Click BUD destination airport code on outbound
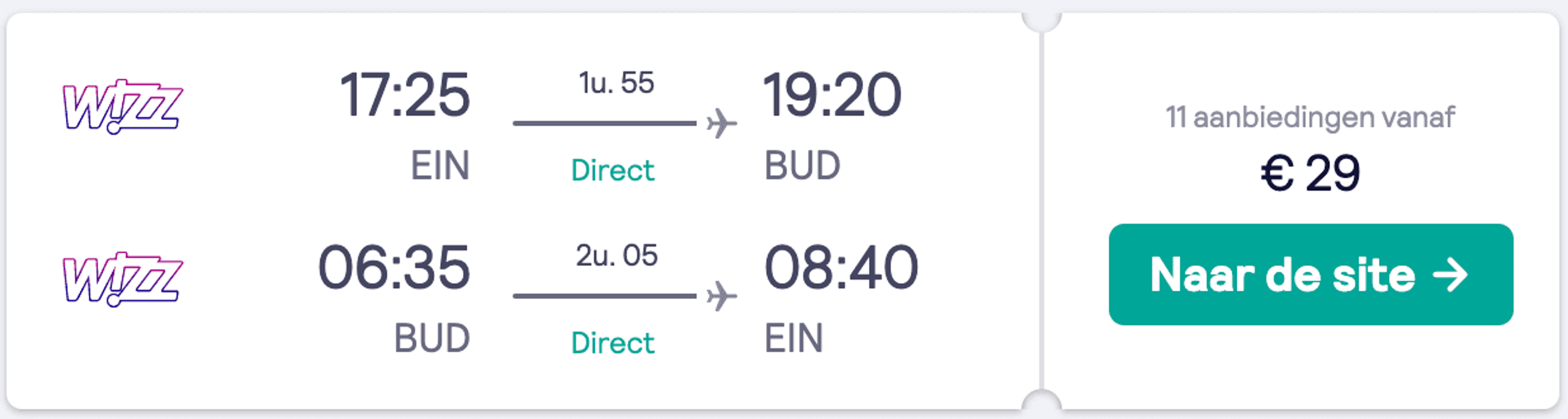The width and height of the screenshot is (1568, 419). pyautogui.click(x=802, y=166)
